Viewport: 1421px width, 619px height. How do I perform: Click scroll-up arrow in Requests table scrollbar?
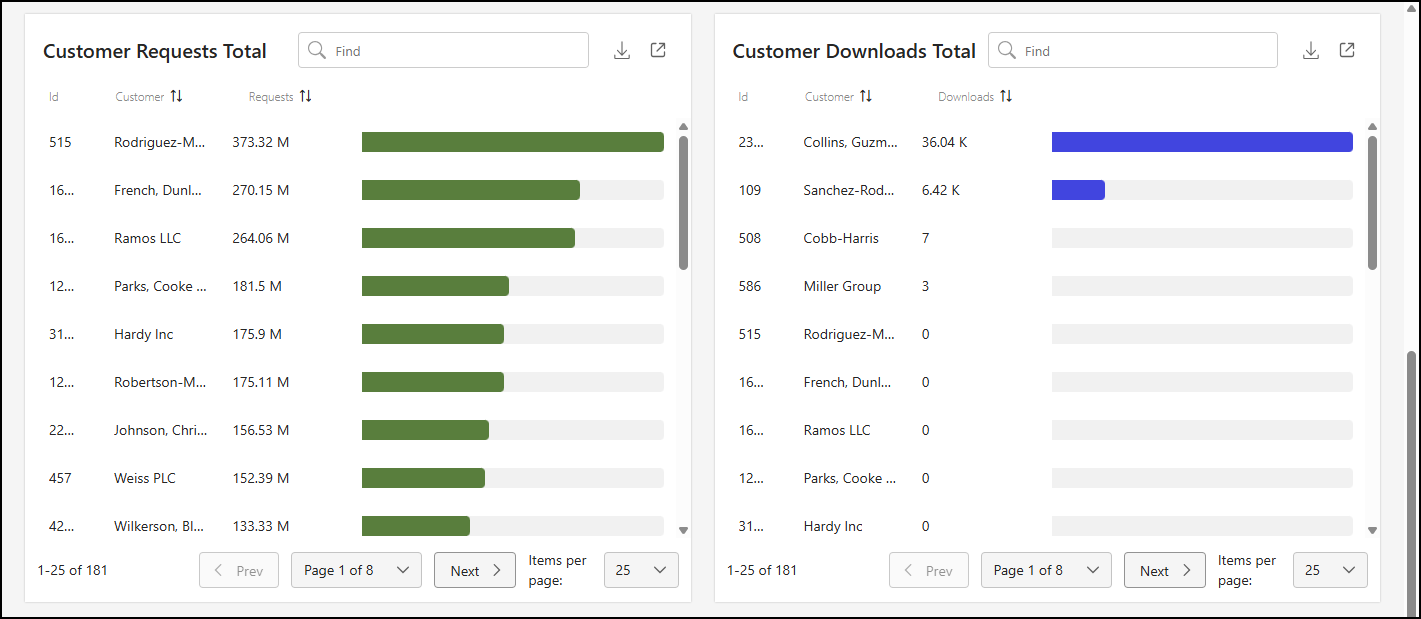683,127
